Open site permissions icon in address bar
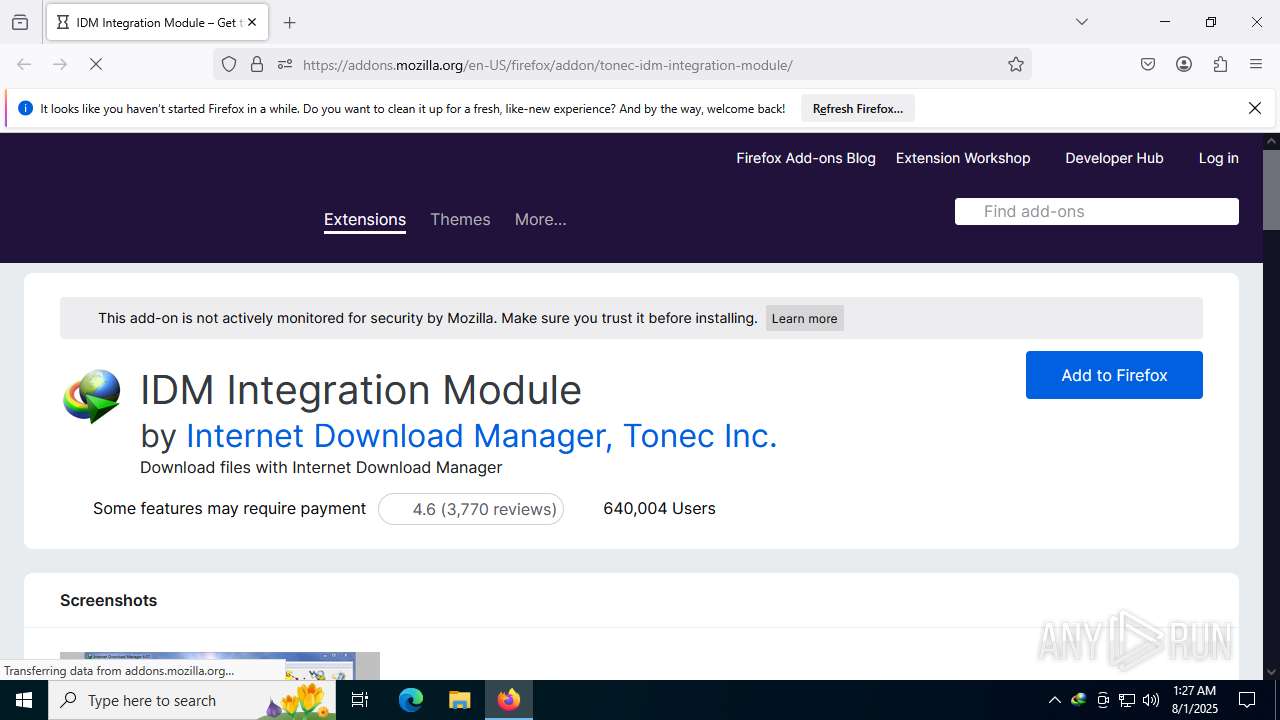This screenshot has height=720, width=1280. pos(285,64)
